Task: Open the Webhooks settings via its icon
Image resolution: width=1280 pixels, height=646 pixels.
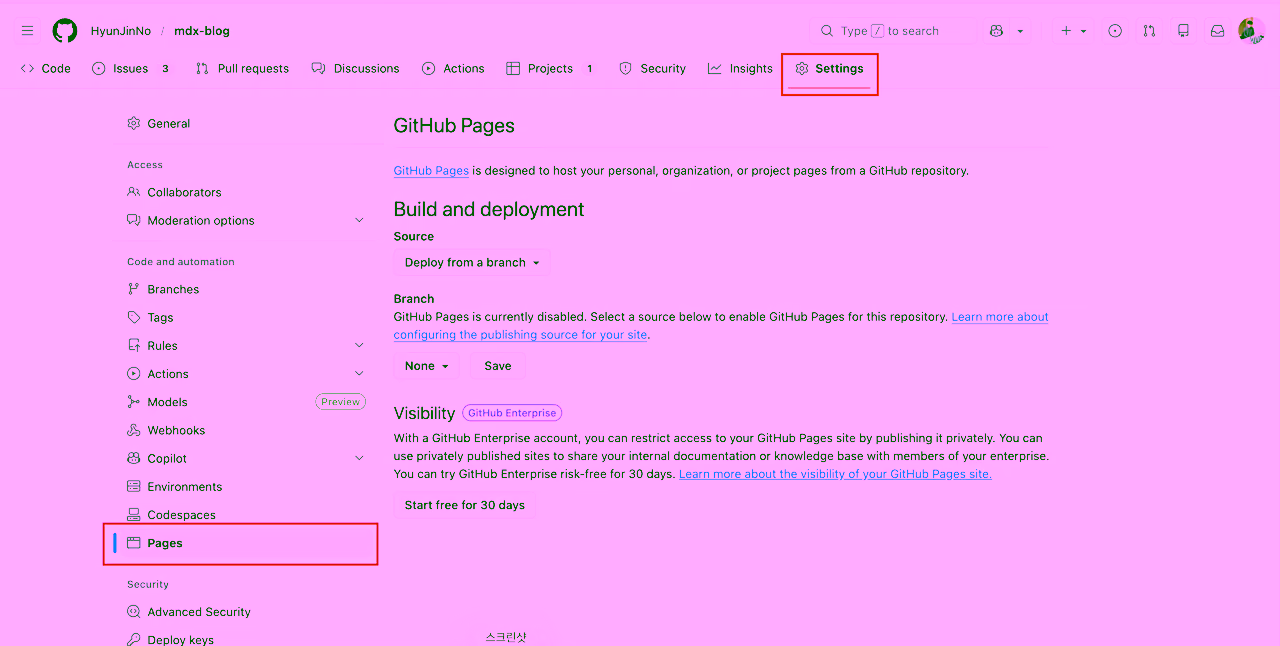Action: (134, 430)
